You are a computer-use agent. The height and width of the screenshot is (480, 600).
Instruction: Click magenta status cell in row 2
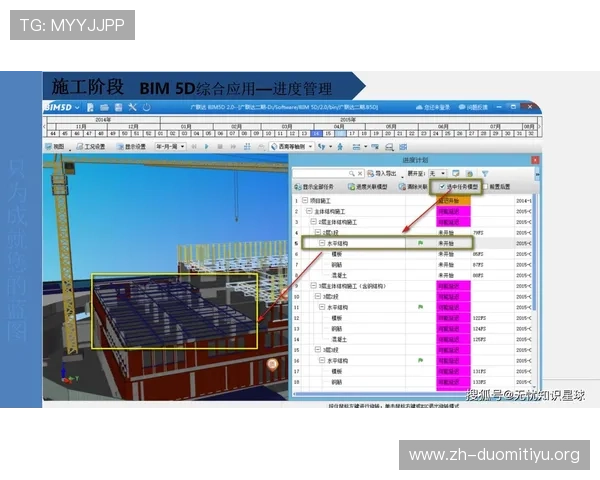453,211
